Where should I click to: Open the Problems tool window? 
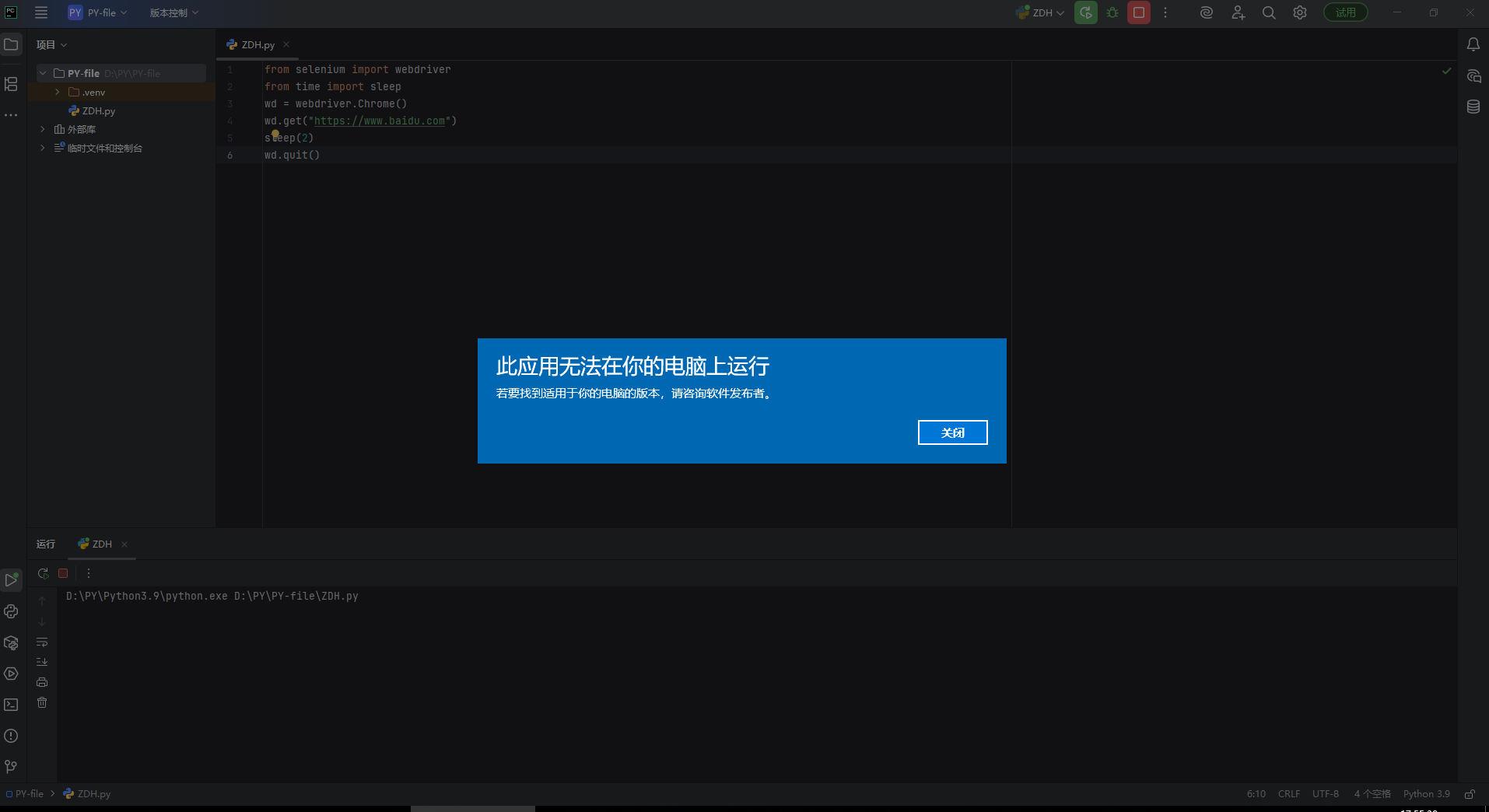tap(11, 736)
